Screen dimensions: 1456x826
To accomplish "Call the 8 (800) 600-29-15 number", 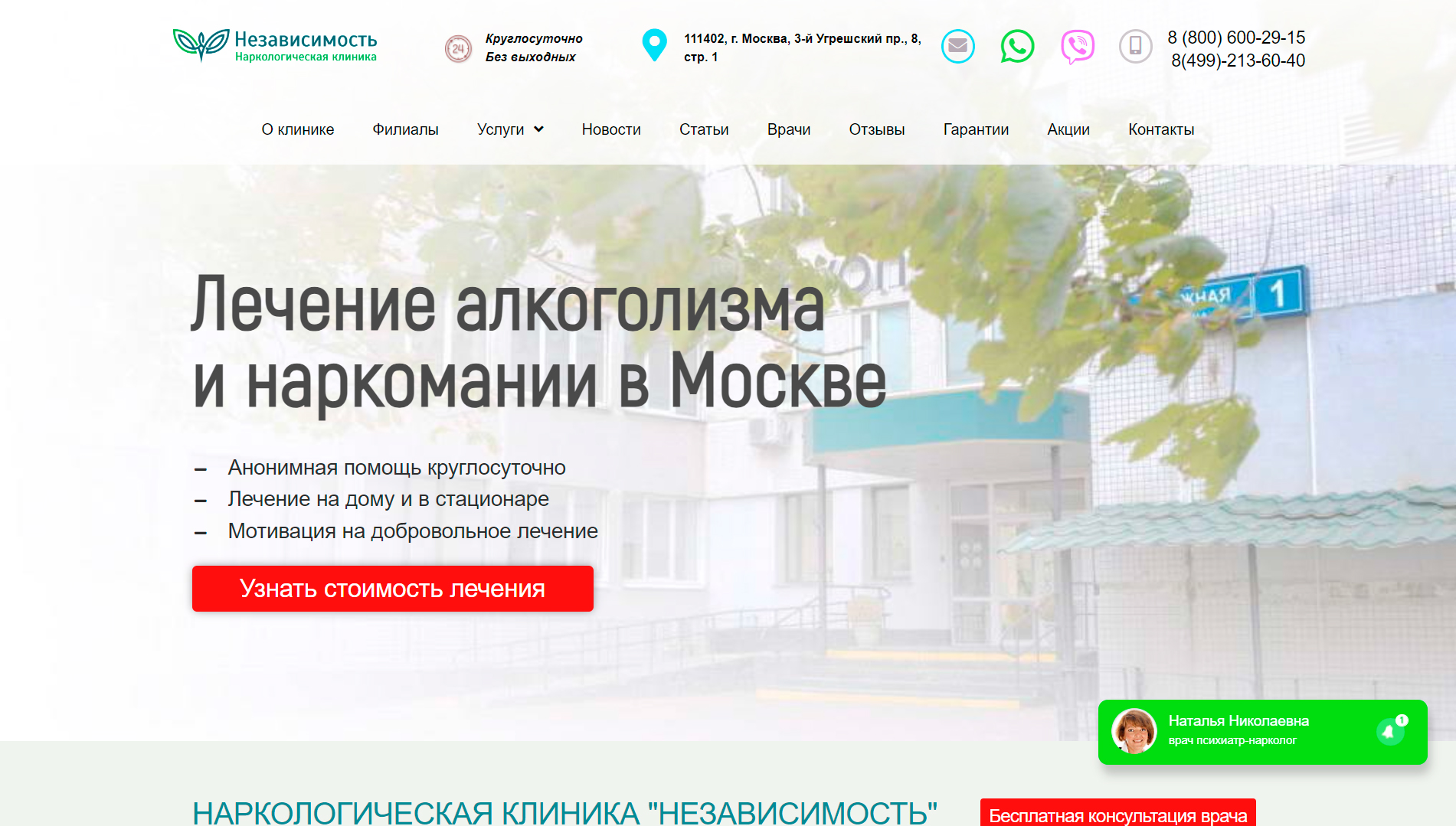I will click(x=1235, y=38).
